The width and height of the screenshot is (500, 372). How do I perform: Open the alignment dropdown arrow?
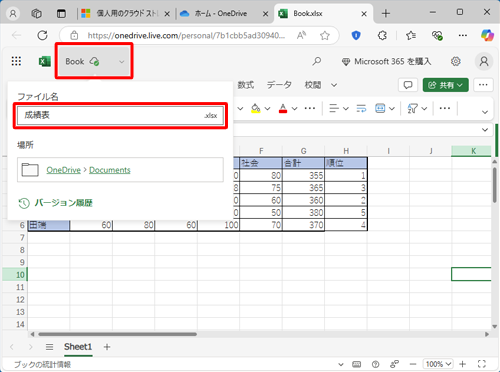tap(346, 108)
